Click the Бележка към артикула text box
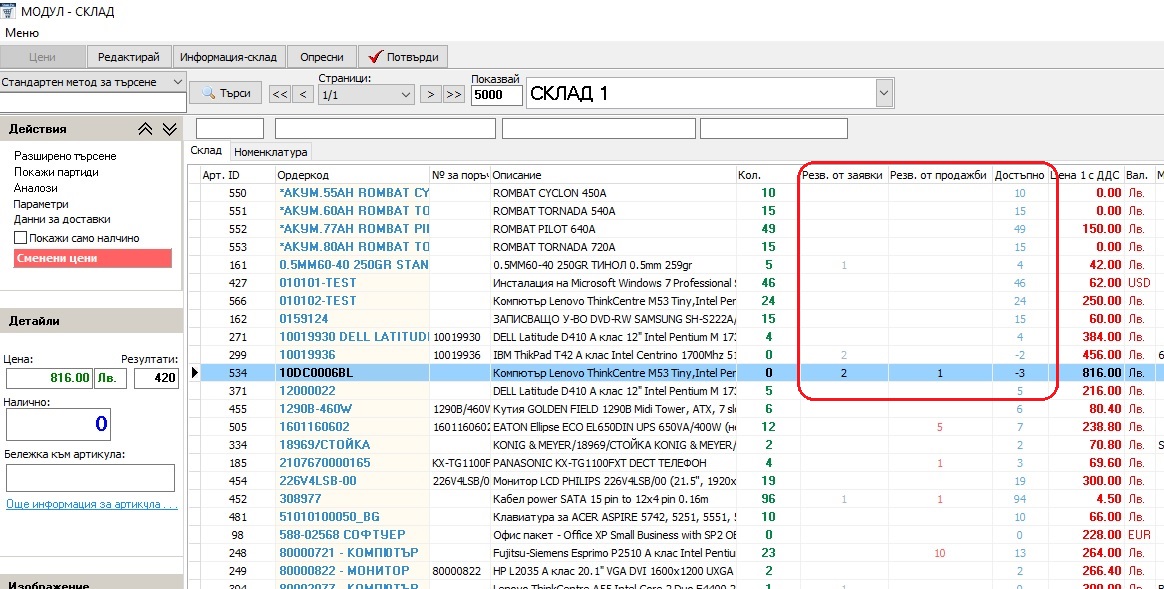 [x=90, y=478]
